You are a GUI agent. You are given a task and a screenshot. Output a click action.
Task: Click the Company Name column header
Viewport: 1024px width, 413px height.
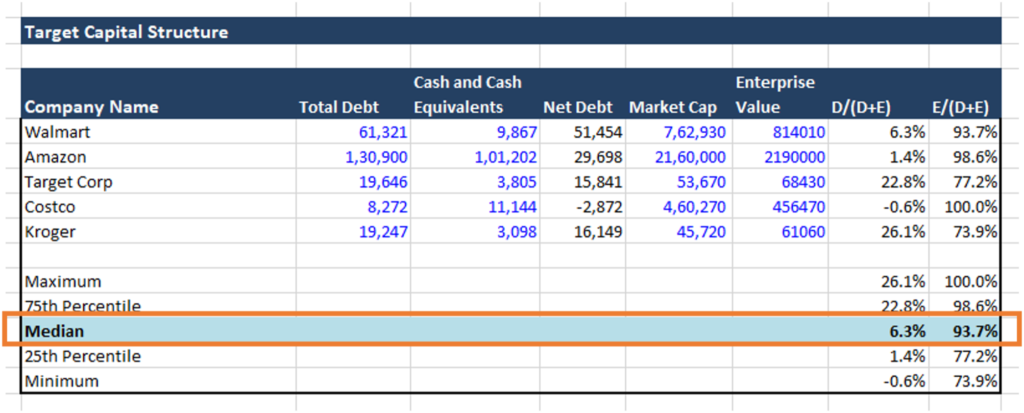click(x=91, y=107)
